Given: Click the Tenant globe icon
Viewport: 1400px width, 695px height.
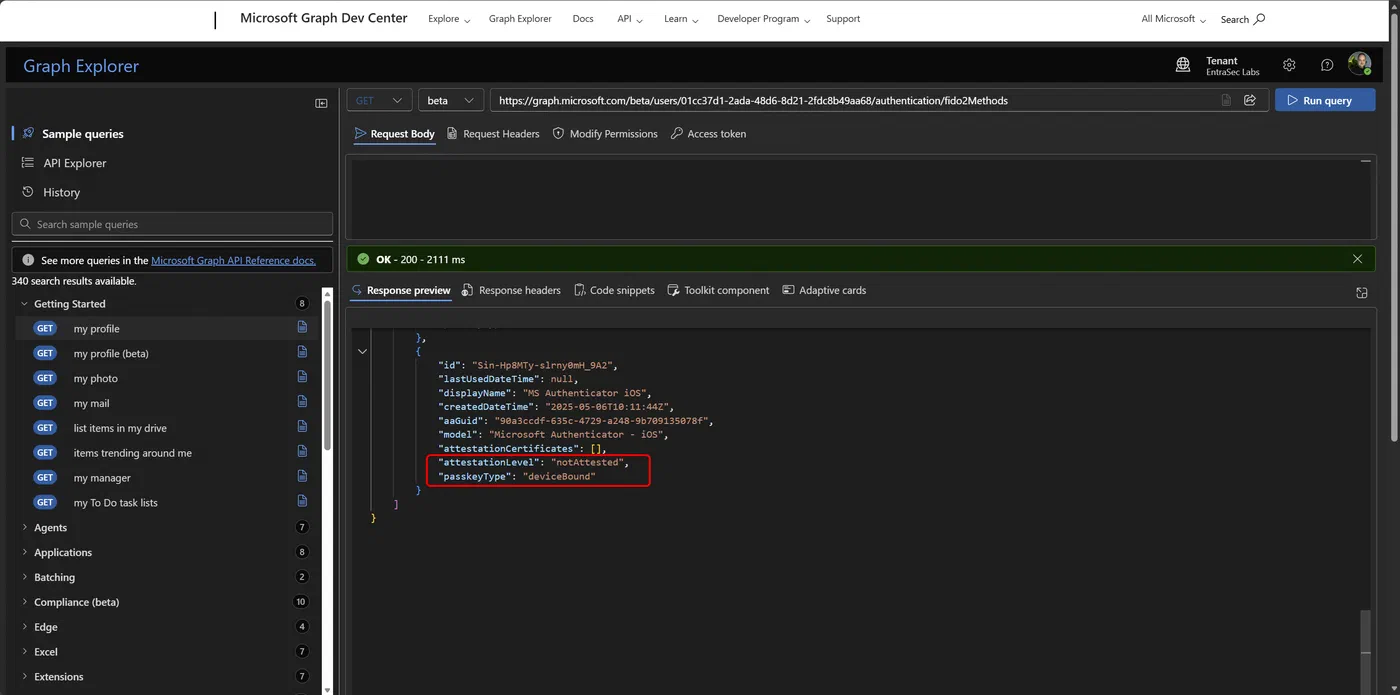Looking at the screenshot, I should 1183,65.
